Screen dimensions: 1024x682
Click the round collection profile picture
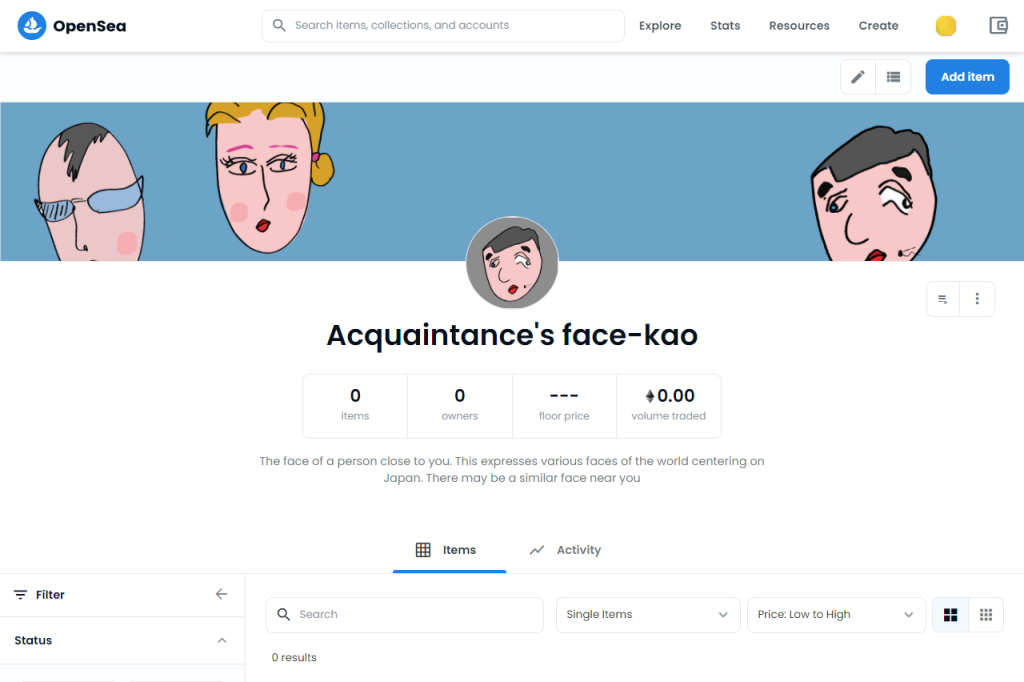[512, 263]
